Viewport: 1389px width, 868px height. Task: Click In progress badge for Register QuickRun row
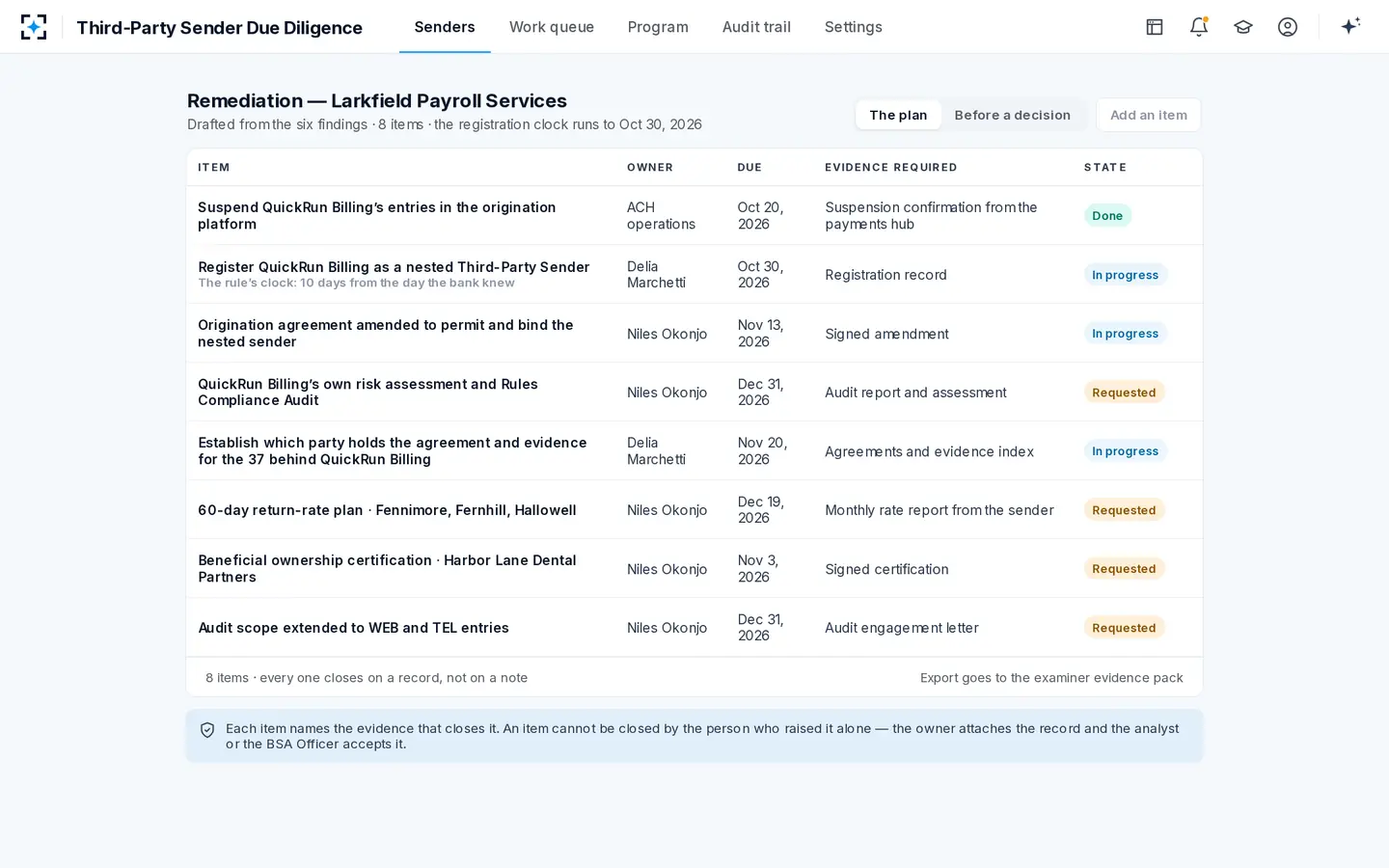[1126, 275]
